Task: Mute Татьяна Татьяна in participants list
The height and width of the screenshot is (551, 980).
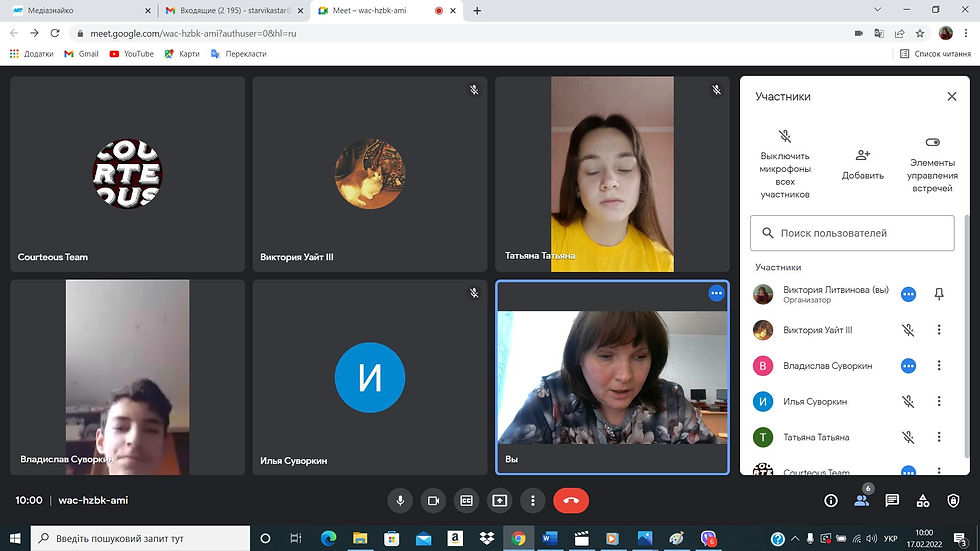Action: (x=908, y=437)
